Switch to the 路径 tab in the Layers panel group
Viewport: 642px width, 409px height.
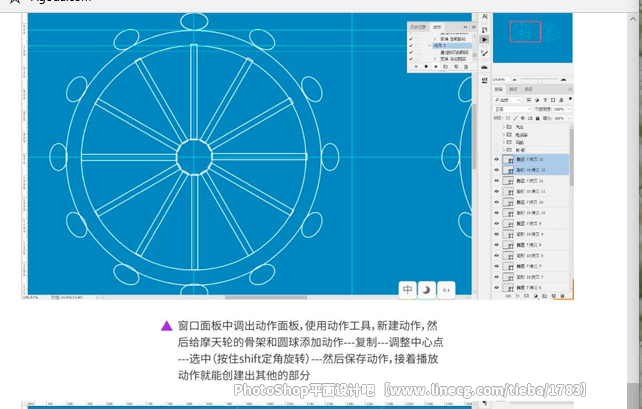click(513, 89)
